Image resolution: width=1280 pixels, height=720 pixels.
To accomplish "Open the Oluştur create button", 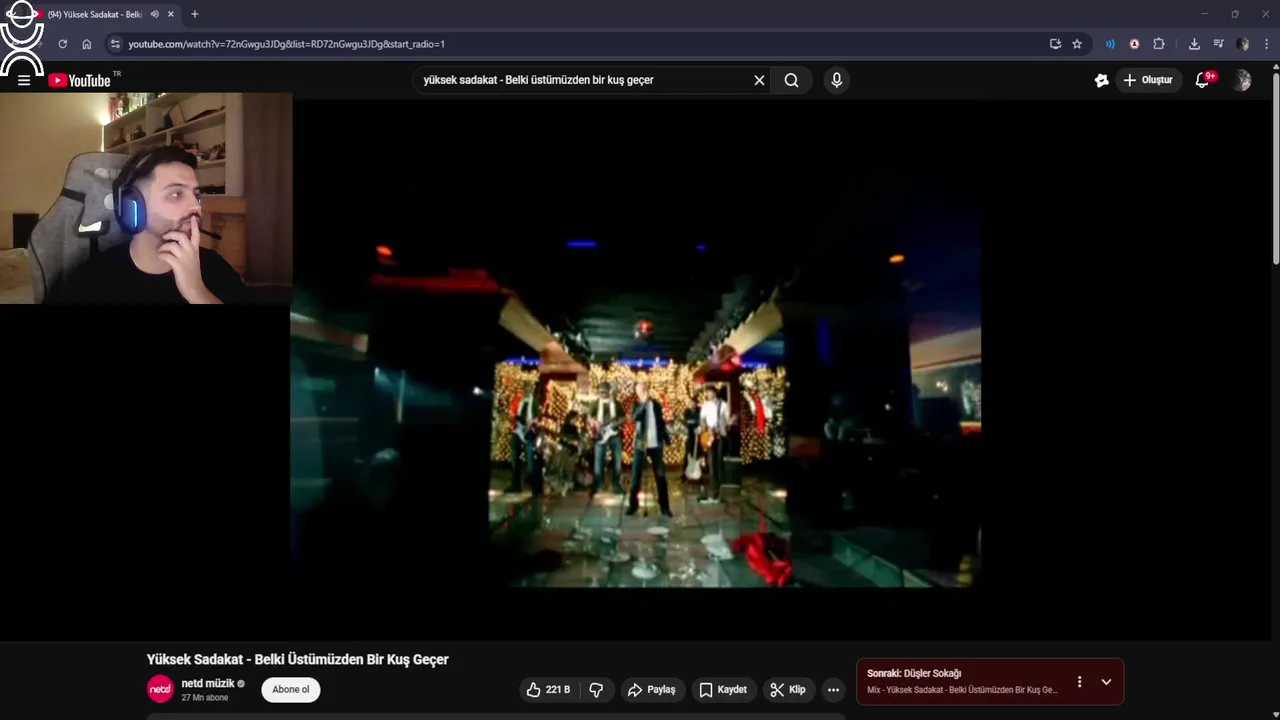I will [1148, 80].
